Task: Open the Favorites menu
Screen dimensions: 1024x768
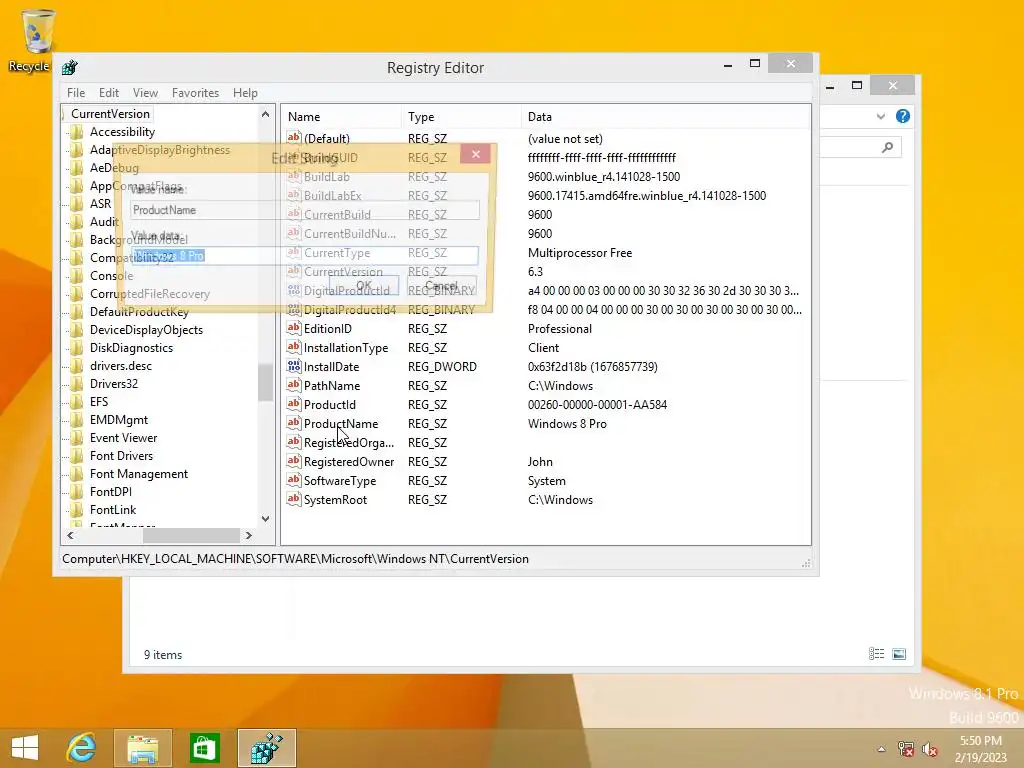Action: pyautogui.click(x=195, y=93)
